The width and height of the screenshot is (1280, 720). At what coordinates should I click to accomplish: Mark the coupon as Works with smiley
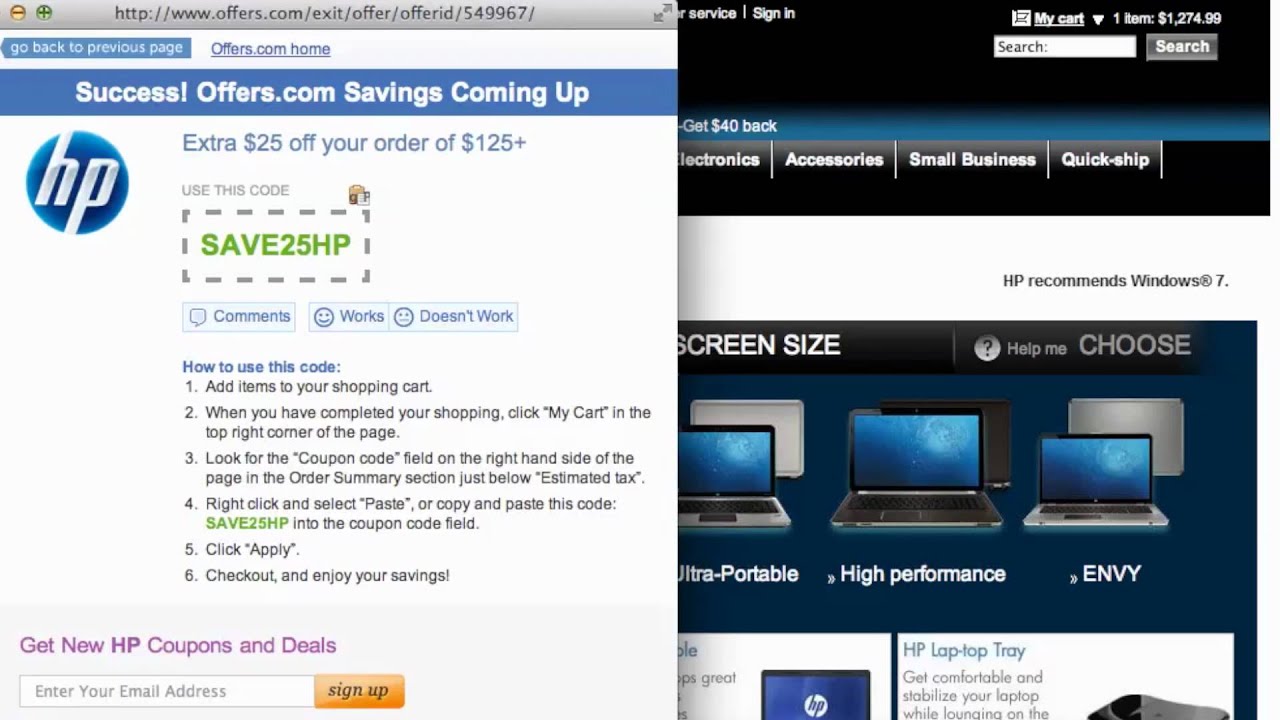coord(349,317)
